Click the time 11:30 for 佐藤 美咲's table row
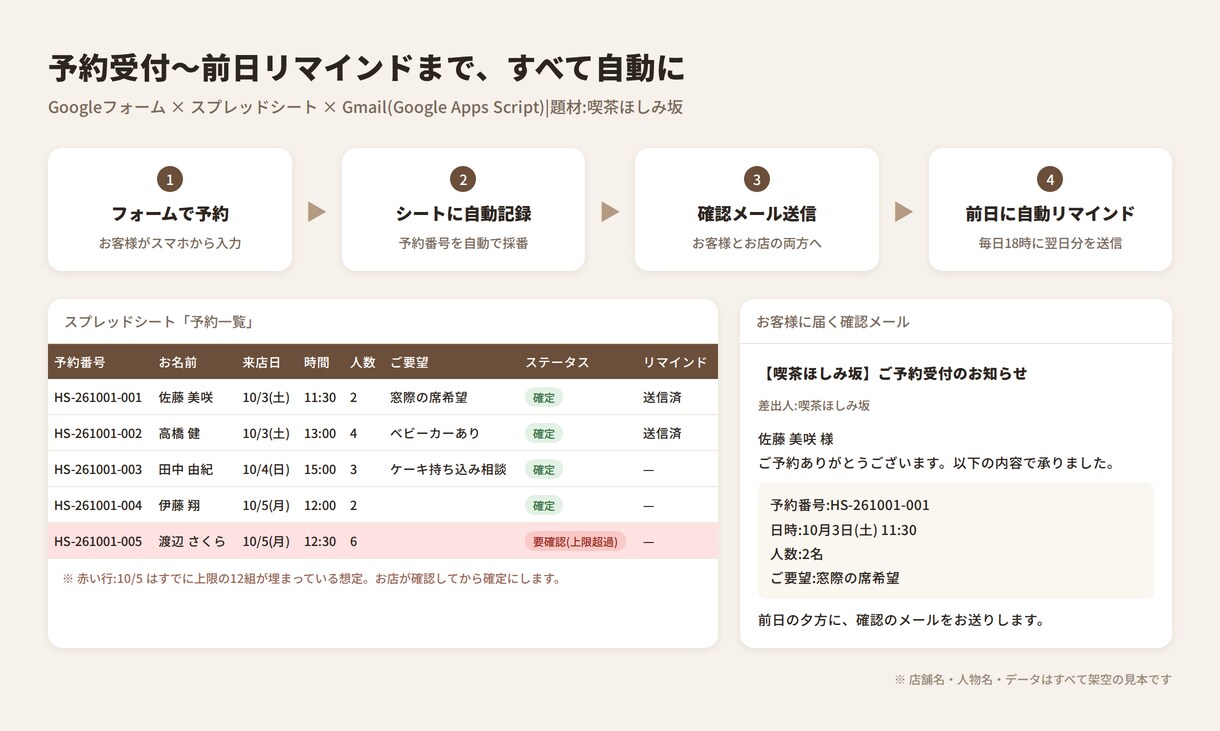This screenshot has height=731, width=1220. coord(320,397)
